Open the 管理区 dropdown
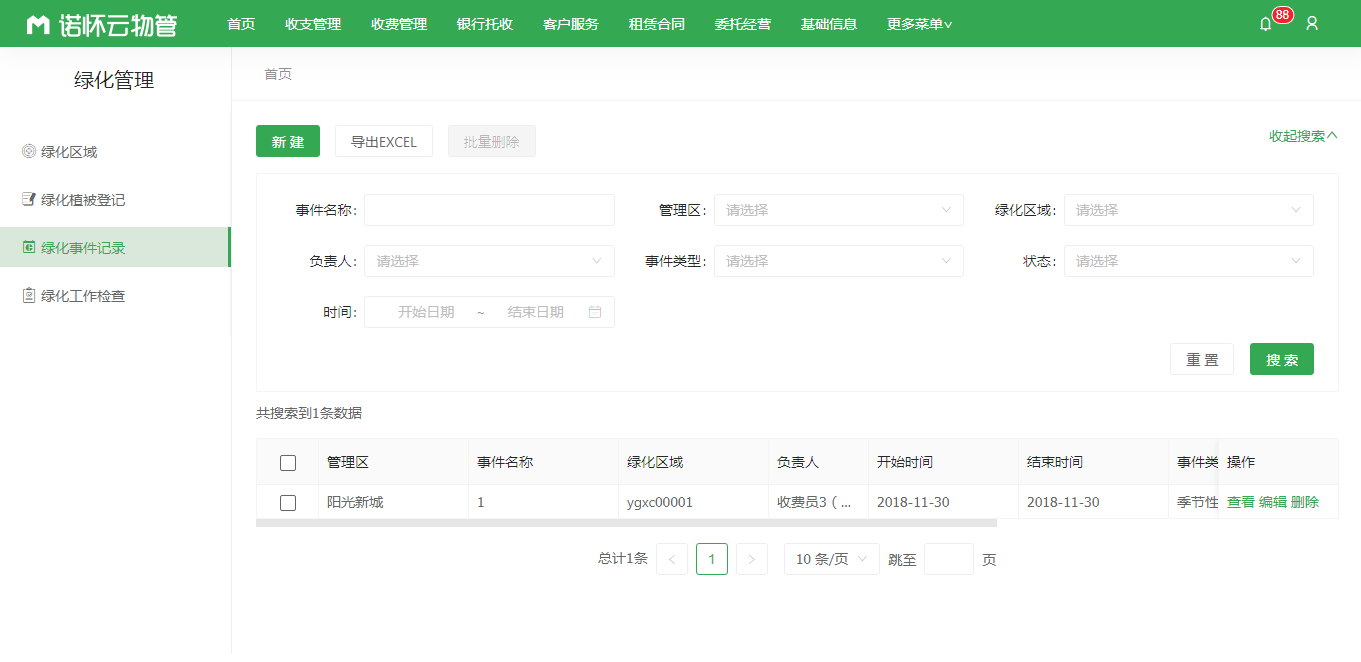 [839, 210]
